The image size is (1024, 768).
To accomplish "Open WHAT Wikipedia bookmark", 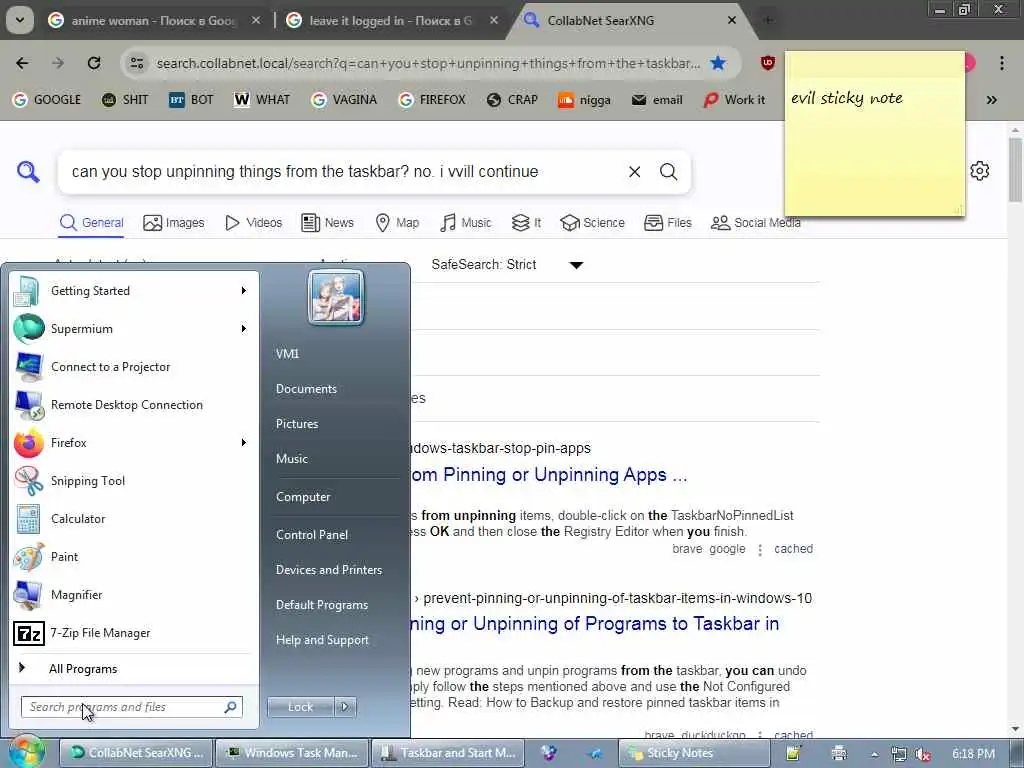I will tap(262, 100).
